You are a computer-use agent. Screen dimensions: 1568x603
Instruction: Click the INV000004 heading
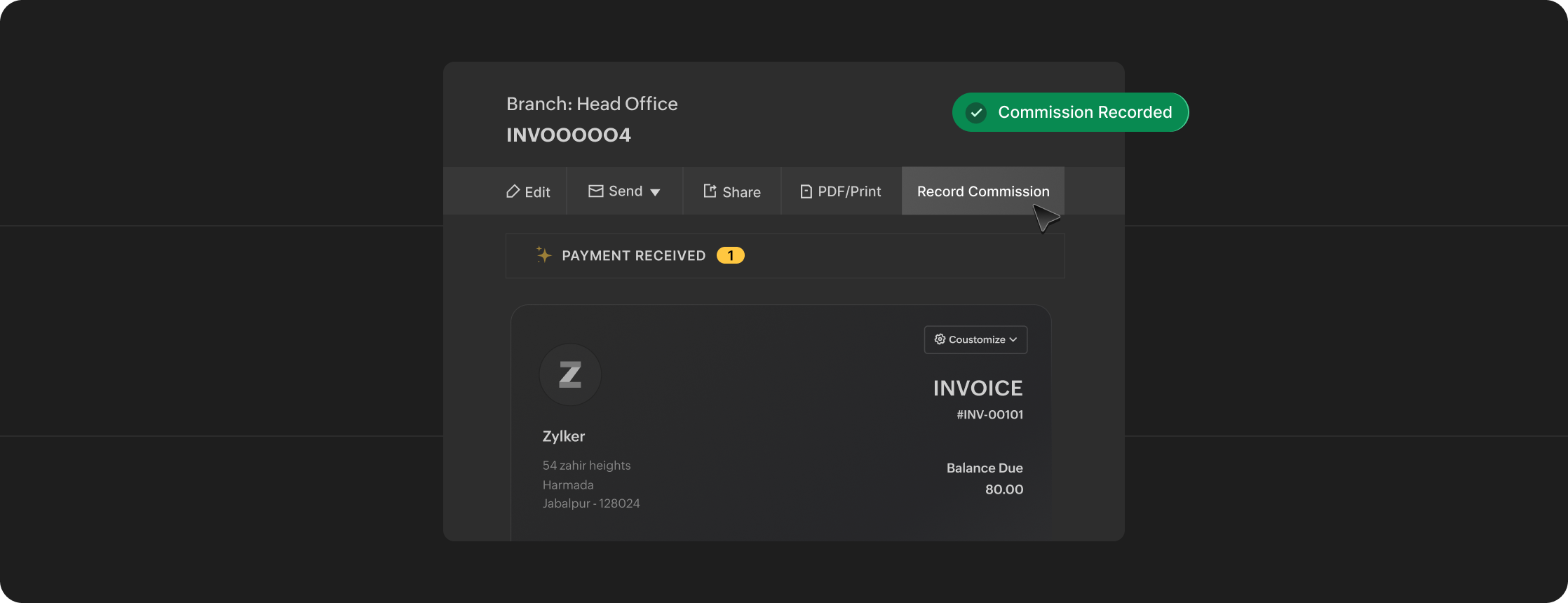coord(569,135)
